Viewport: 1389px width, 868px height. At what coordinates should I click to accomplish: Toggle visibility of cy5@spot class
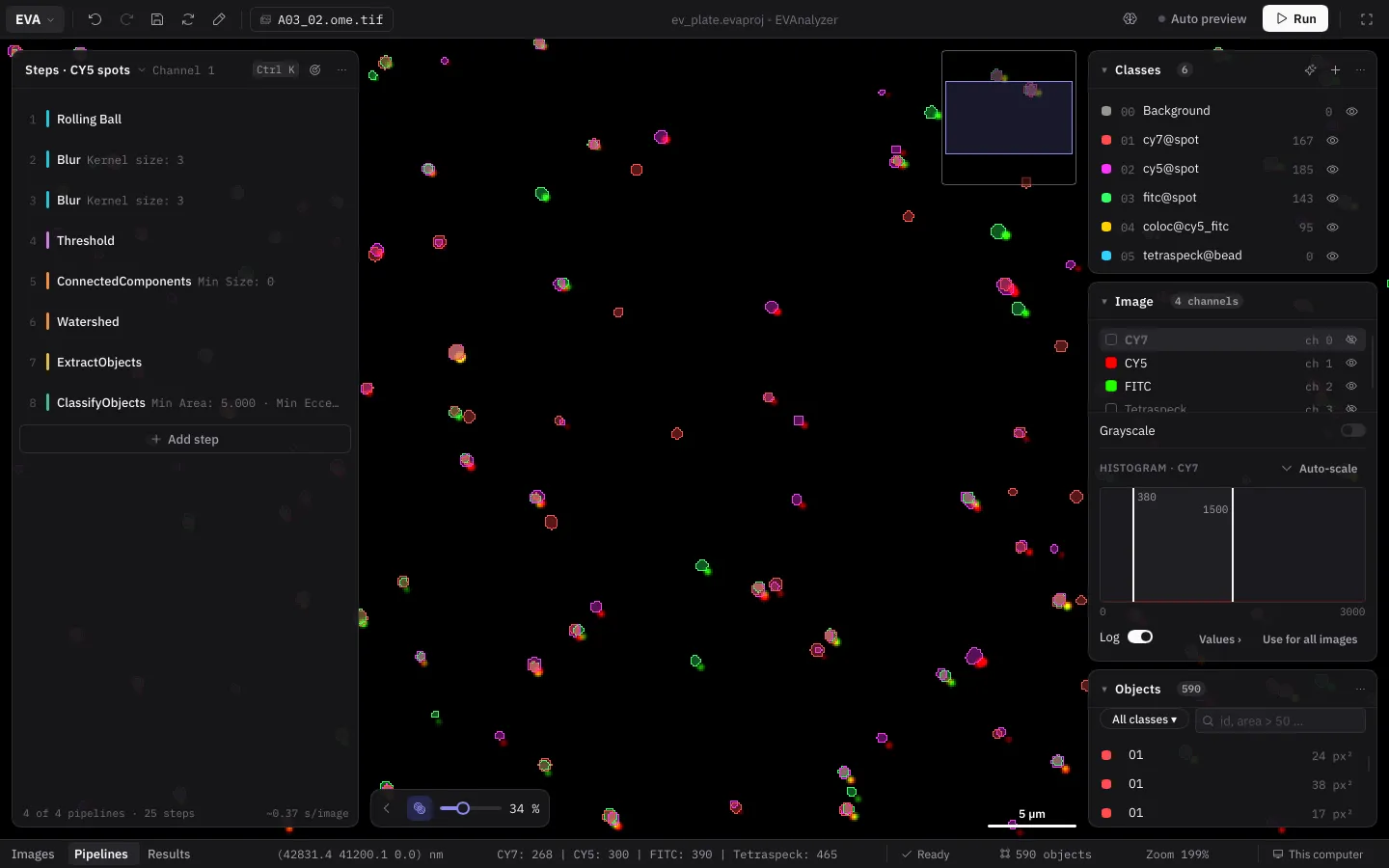click(1333, 169)
